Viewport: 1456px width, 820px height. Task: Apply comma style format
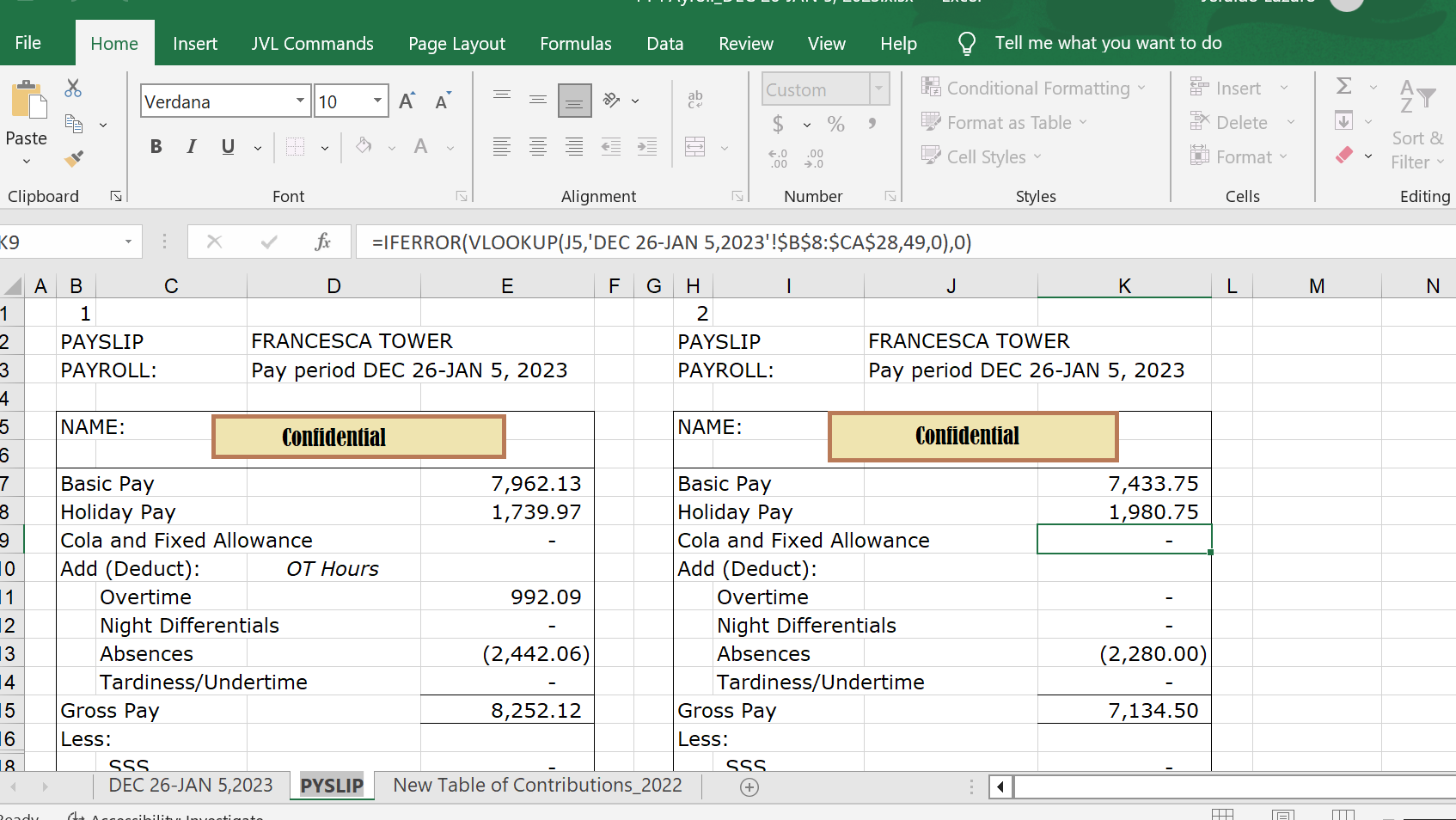(872, 125)
